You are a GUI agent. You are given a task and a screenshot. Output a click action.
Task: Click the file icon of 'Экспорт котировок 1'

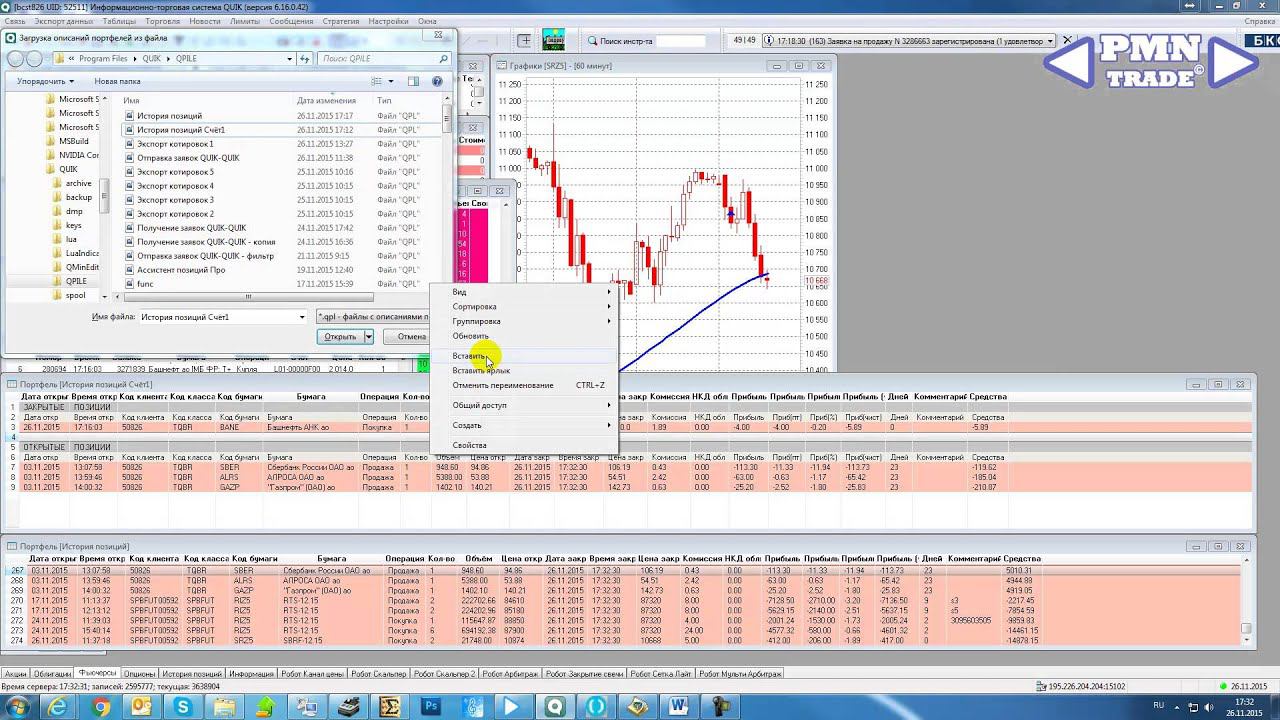[129, 144]
